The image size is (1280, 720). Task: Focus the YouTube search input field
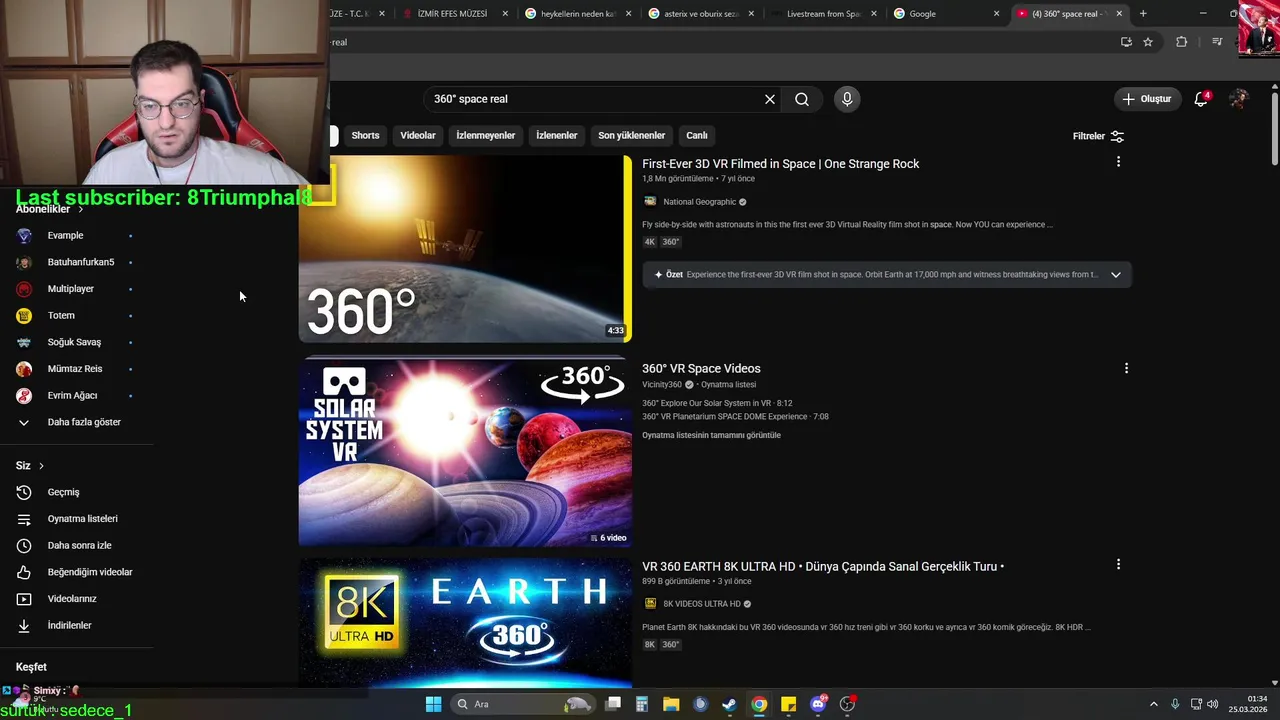[x=593, y=99]
